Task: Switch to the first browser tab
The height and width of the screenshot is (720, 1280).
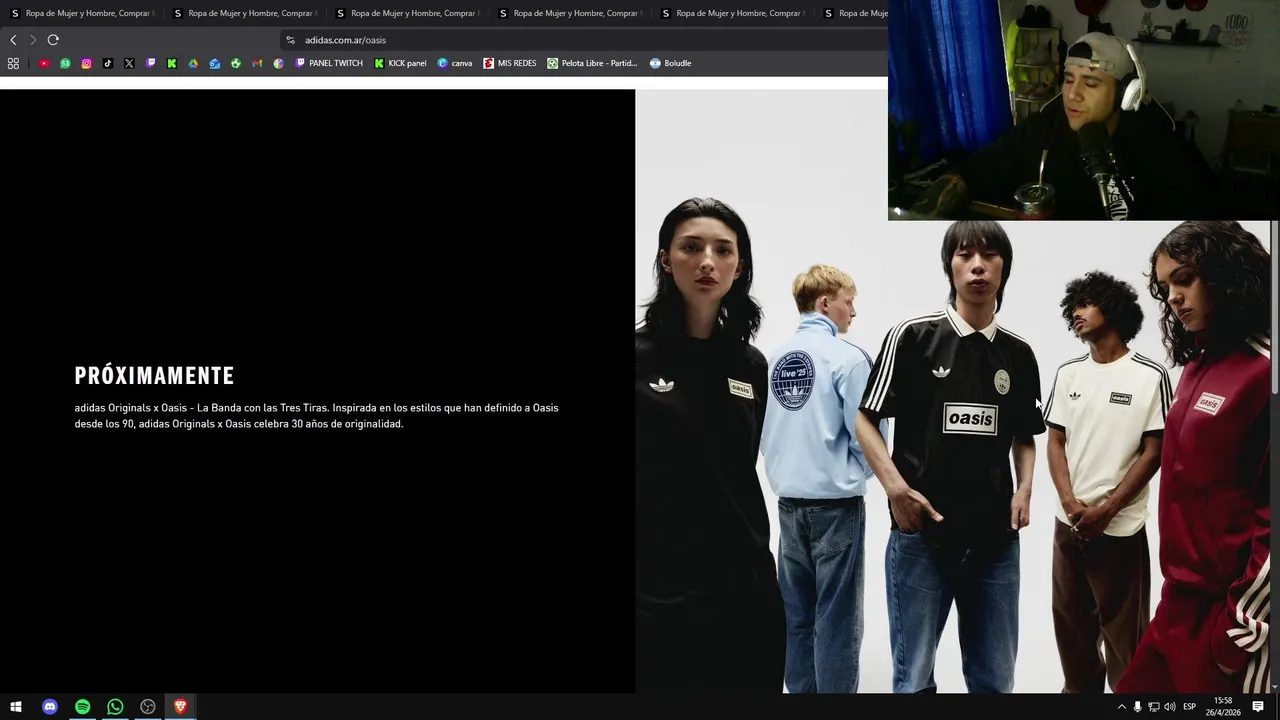Action: (81, 13)
